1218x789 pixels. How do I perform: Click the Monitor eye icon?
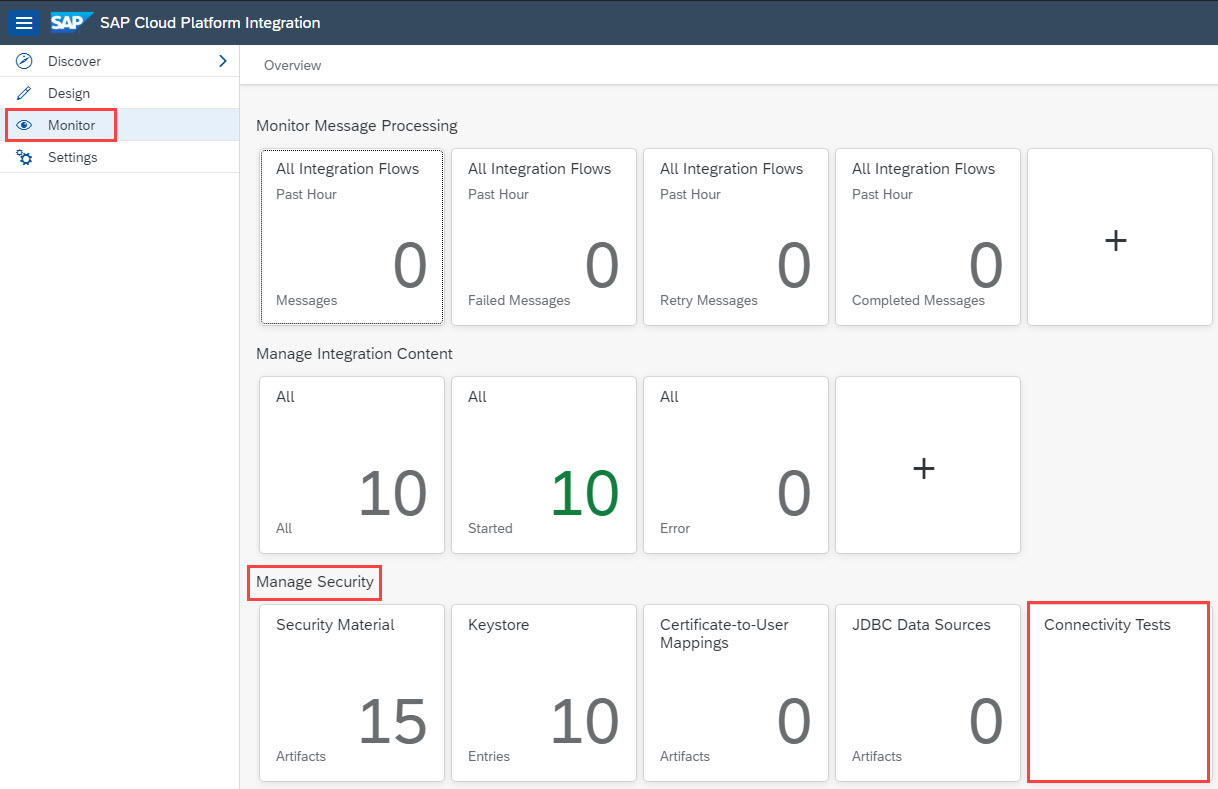coord(25,125)
